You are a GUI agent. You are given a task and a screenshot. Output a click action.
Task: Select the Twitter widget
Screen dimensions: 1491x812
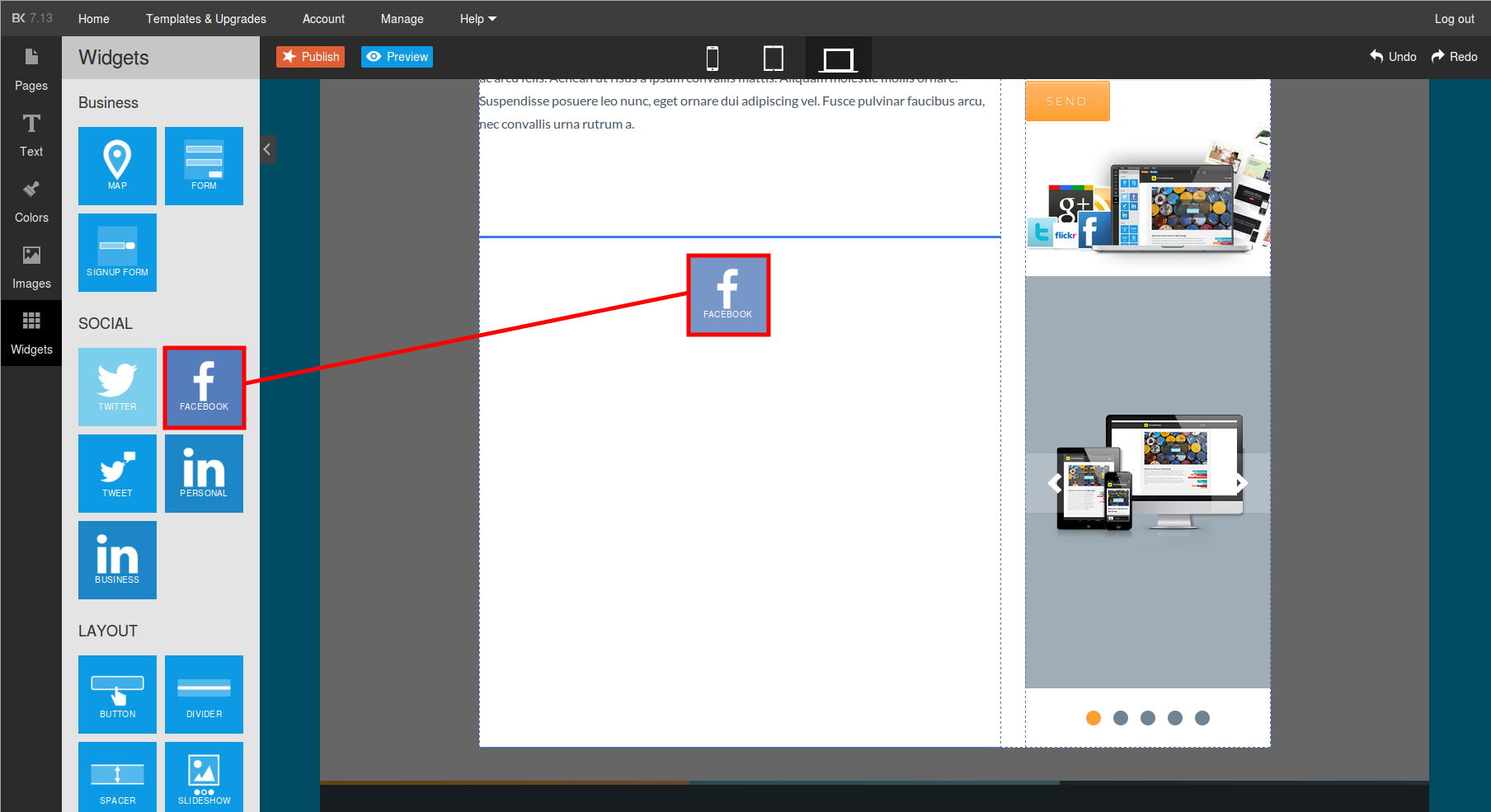pos(117,387)
